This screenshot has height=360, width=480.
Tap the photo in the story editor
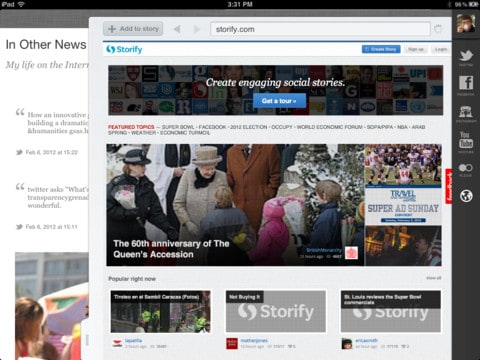[x=52, y=306]
